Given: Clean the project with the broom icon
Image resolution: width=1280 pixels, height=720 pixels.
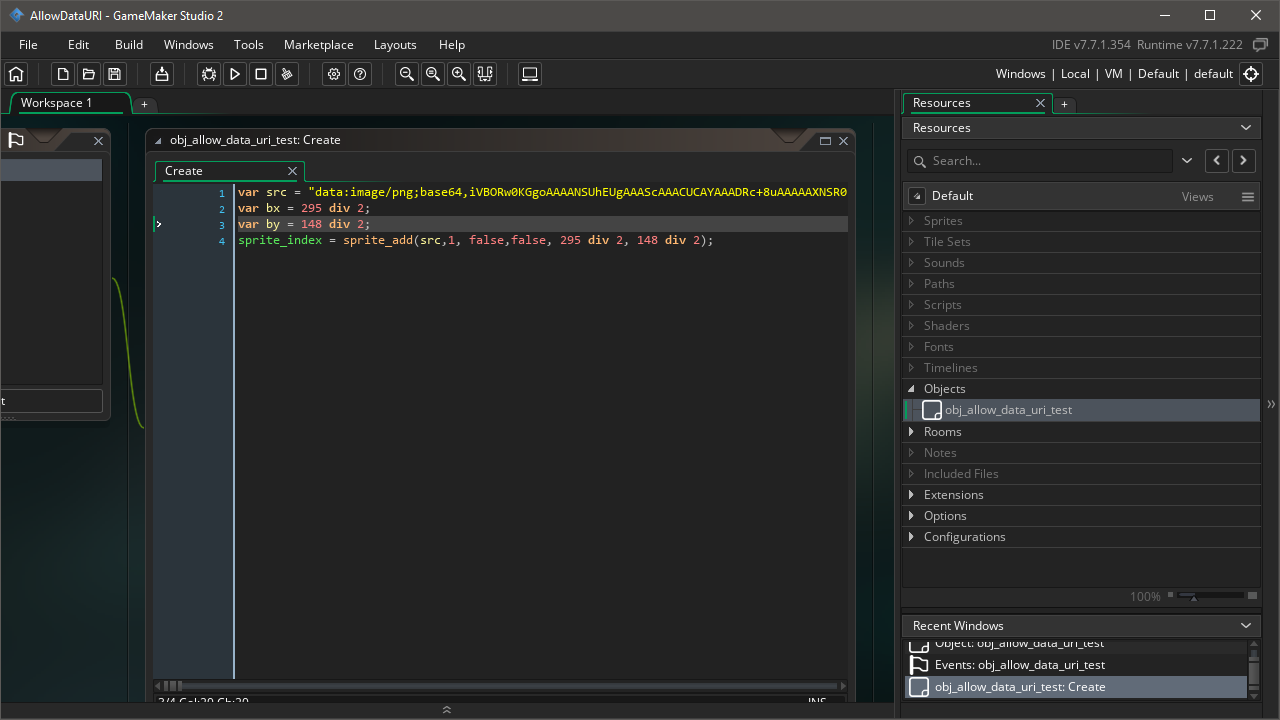Looking at the screenshot, I should click(x=286, y=74).
